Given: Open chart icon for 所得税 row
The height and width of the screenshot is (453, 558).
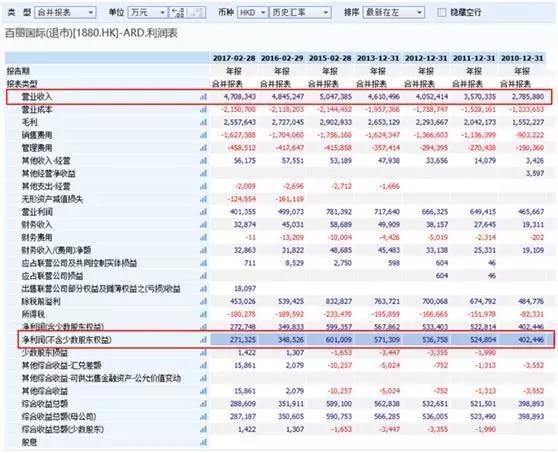Looking at the screenshot, I should 203,314.
